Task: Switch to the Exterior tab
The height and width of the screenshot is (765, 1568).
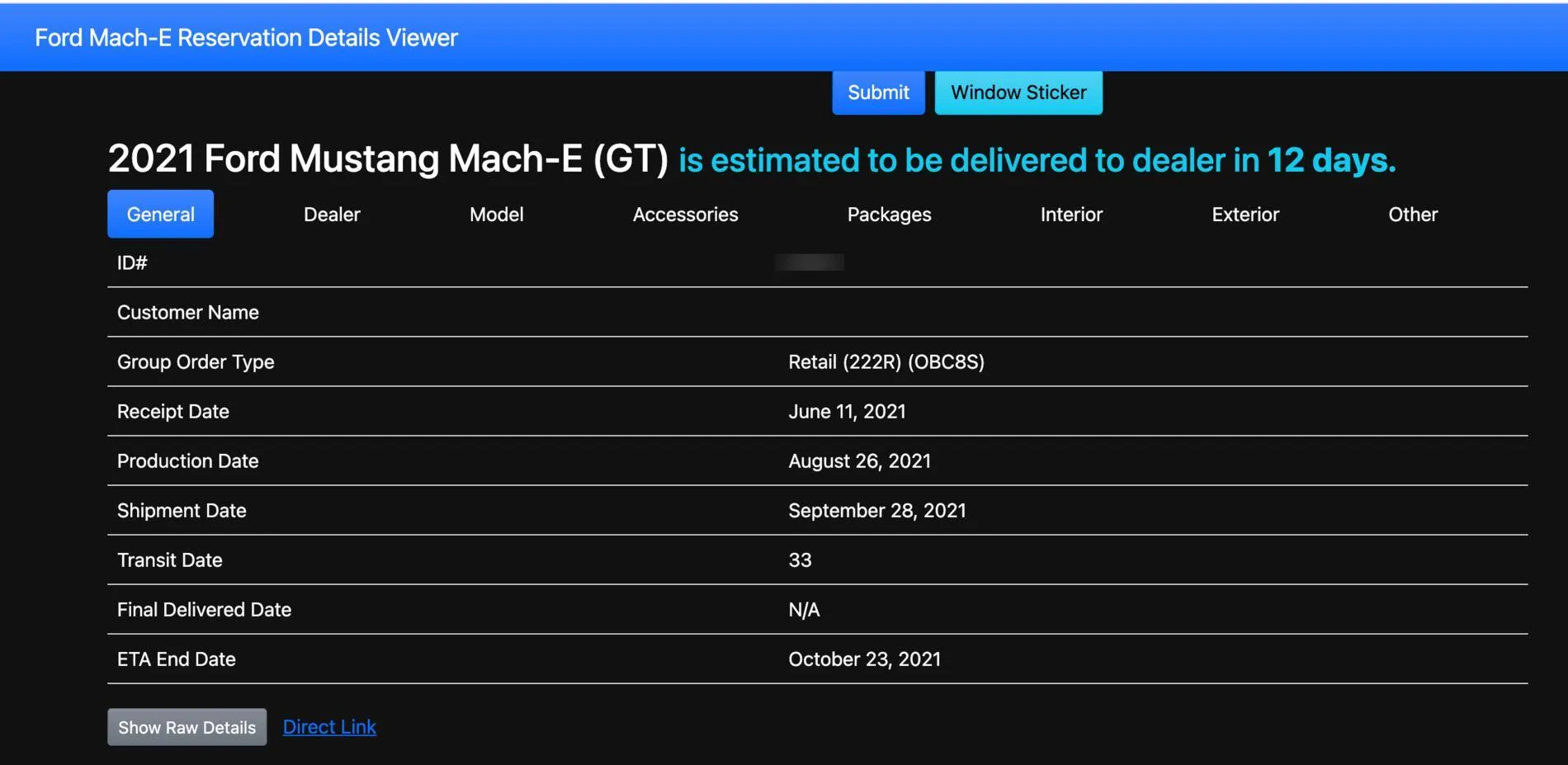Action: point(1245,215)
